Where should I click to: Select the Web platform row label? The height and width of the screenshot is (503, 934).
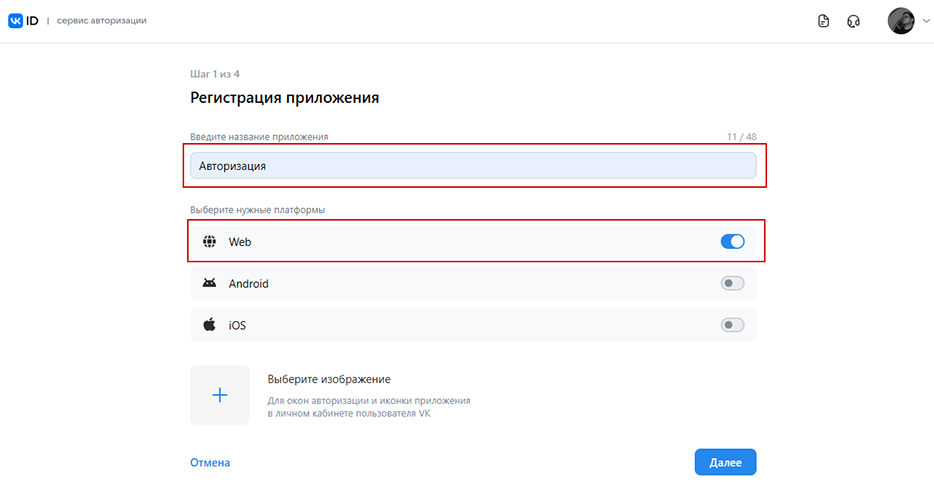click(x=240, y=242)
